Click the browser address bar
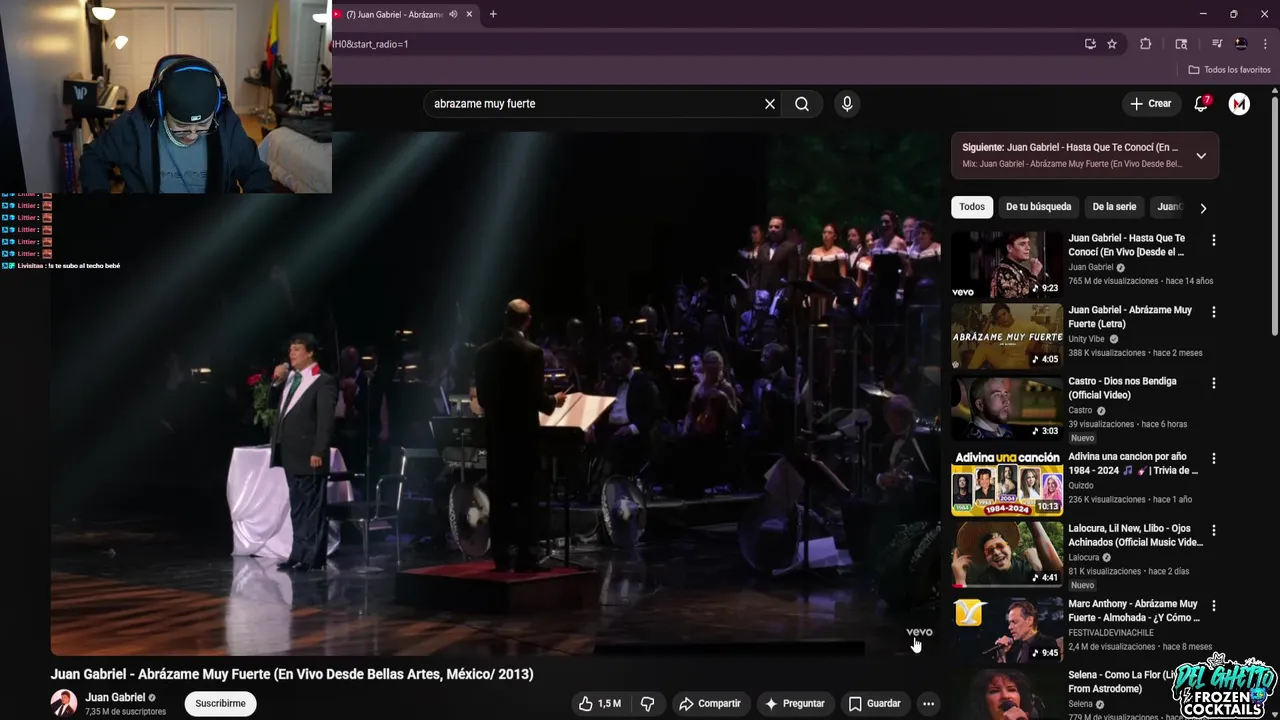 [x=700, y=44]
